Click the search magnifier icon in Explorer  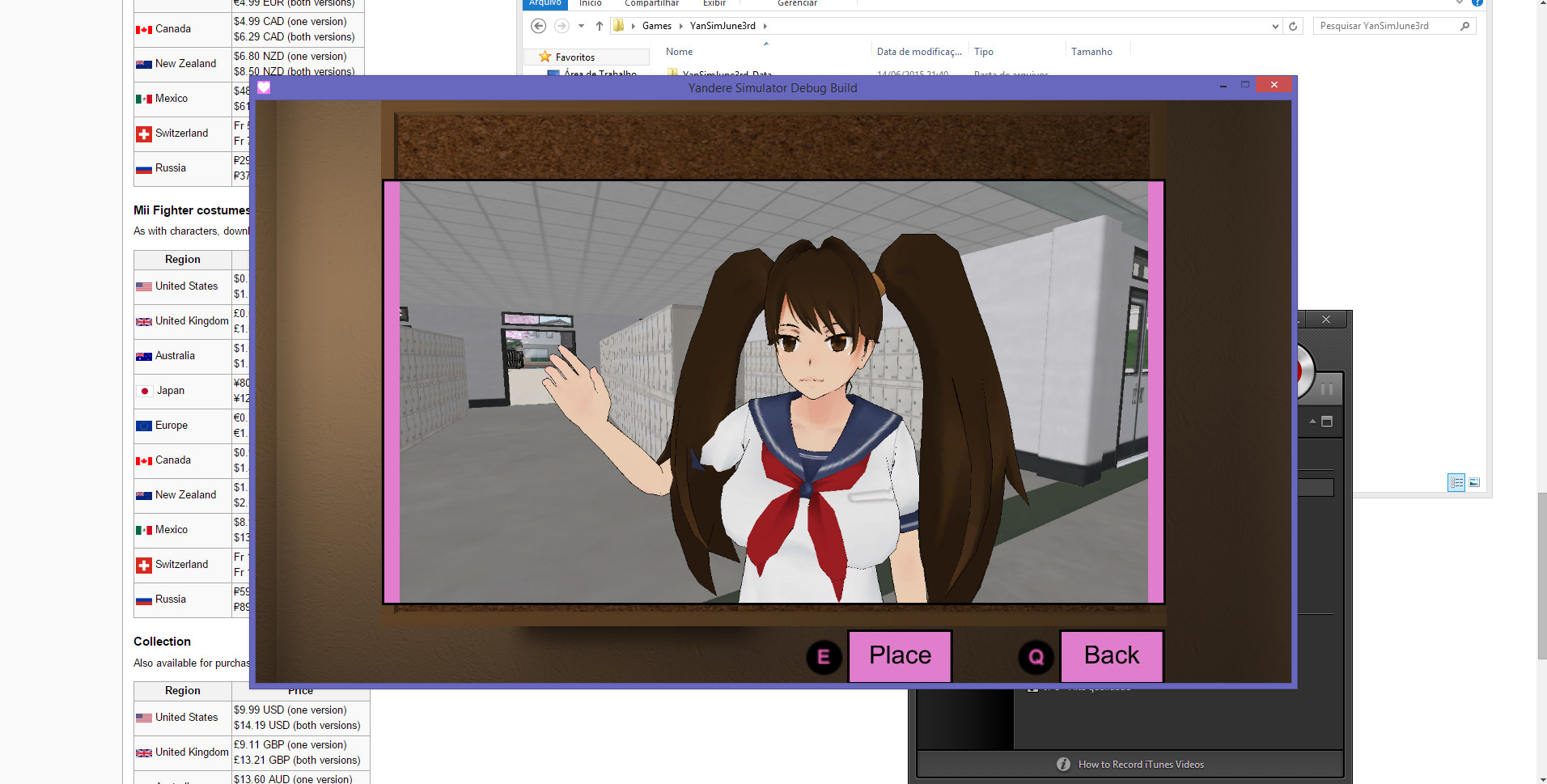coord(1464,26)
